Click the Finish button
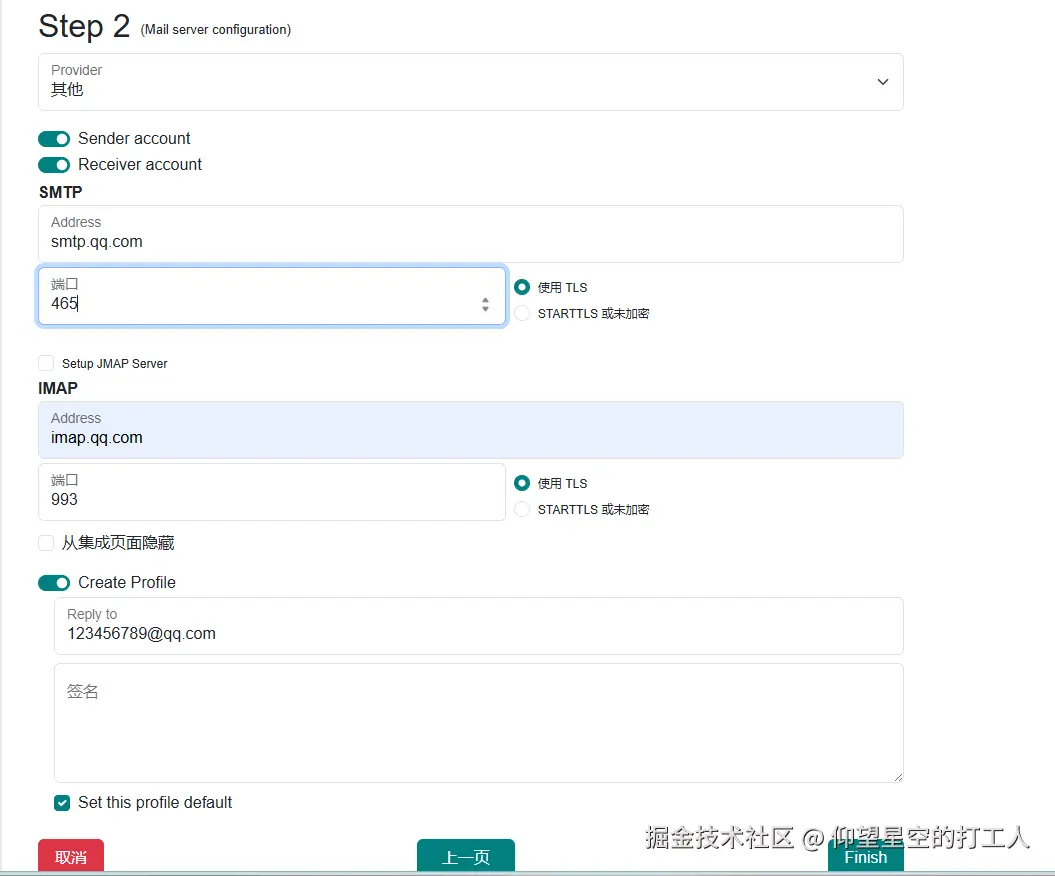Viewport: 1055px width, 876px height. 865,856
